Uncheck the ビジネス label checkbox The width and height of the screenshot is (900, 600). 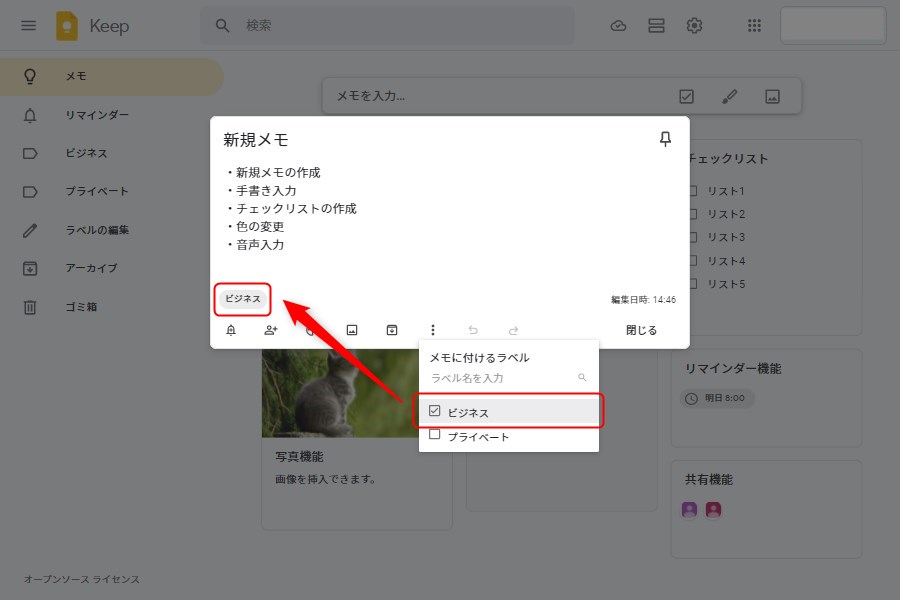tap(434, 411)
